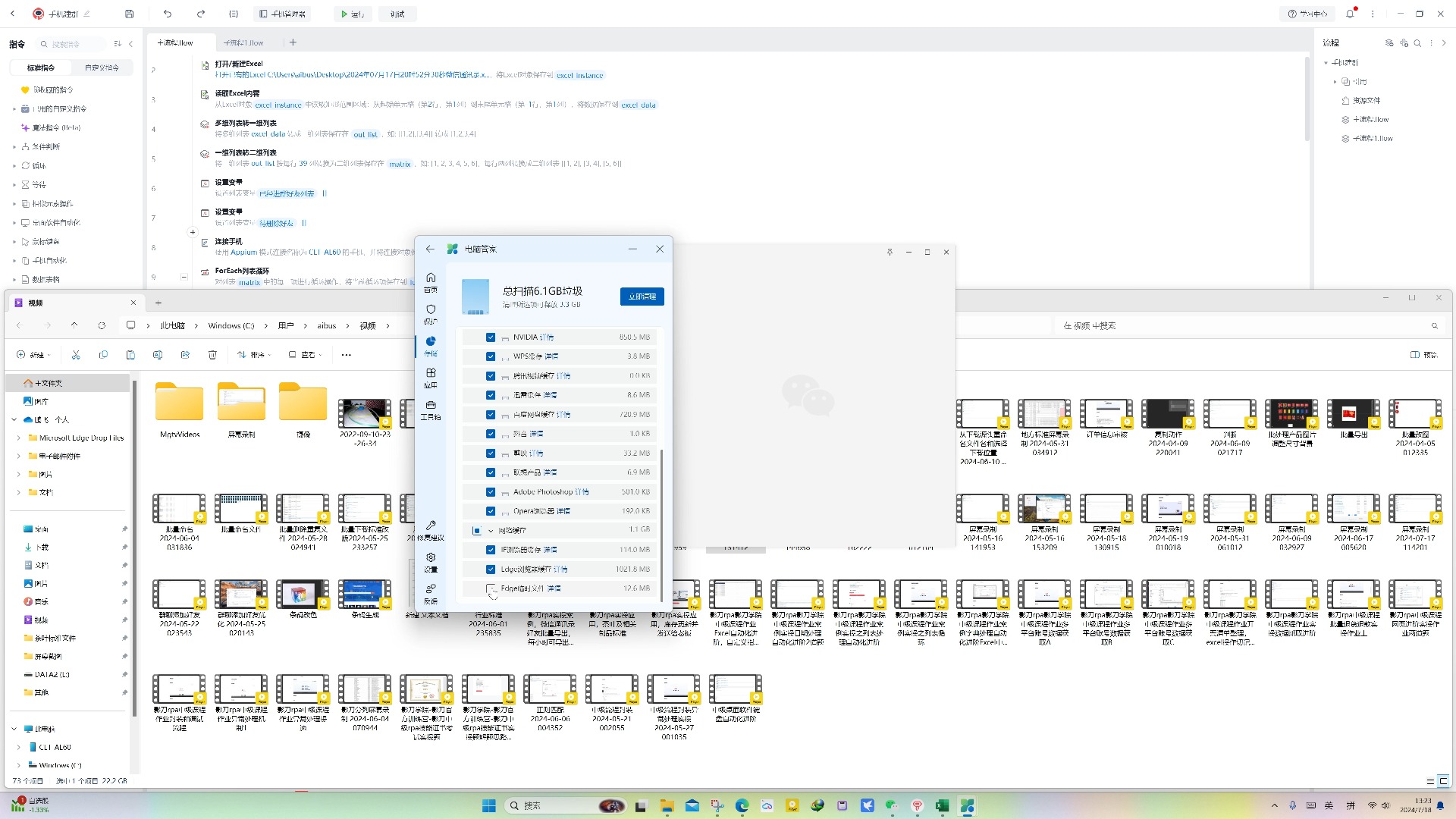Click the save icon in RPA toolbar

(x=130, y=14)
